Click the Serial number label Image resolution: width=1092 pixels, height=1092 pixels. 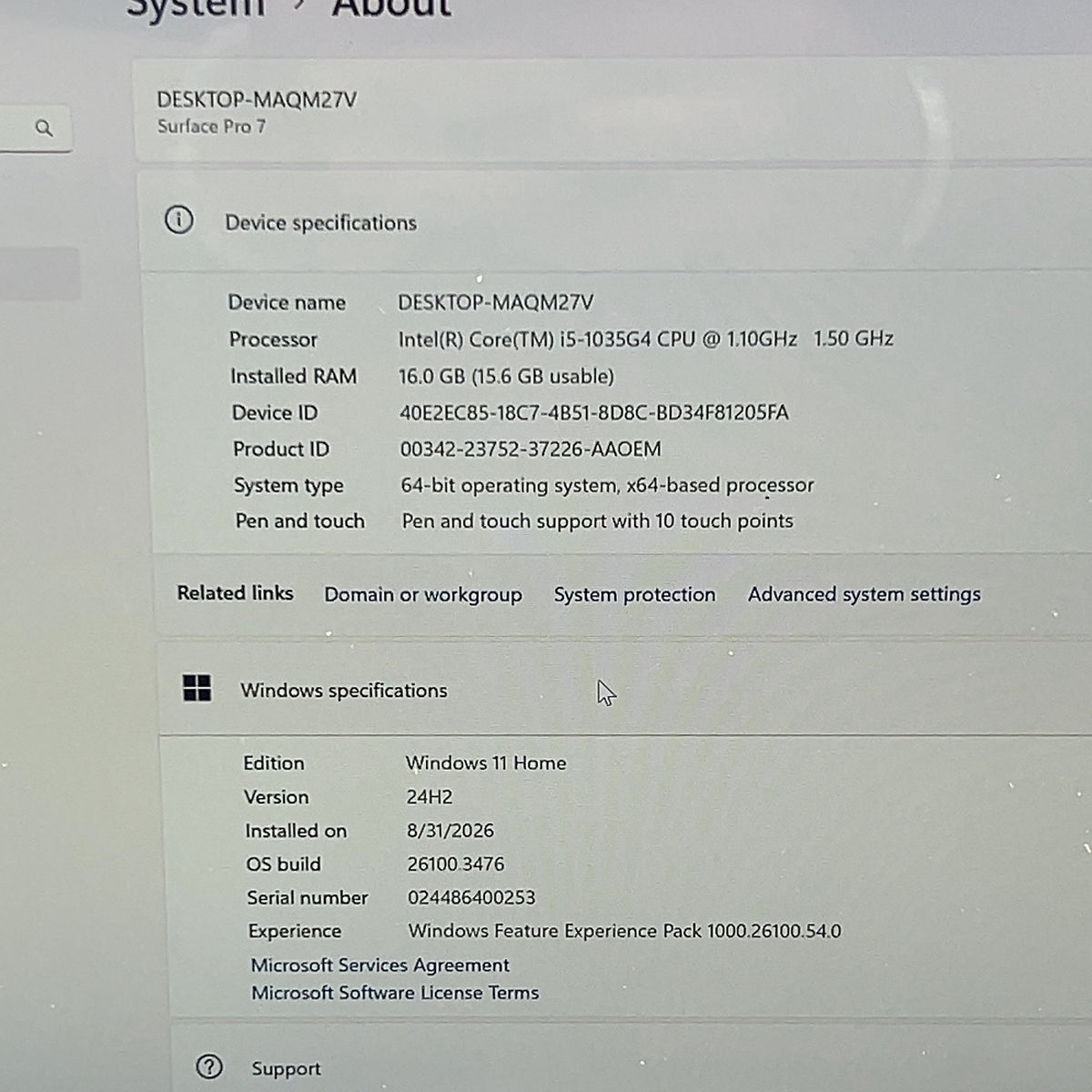[308, 897]
